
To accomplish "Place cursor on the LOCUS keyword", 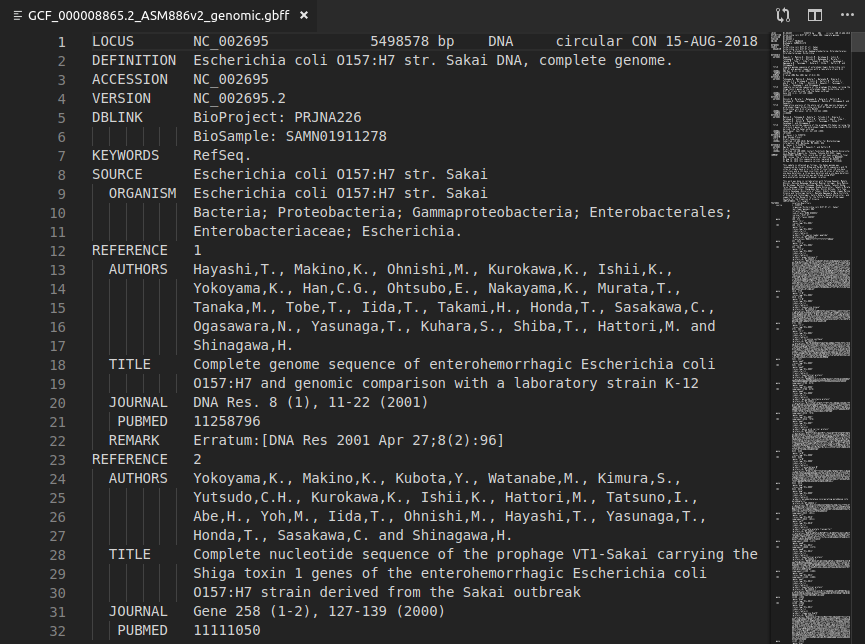I will (x=113, y=42).
